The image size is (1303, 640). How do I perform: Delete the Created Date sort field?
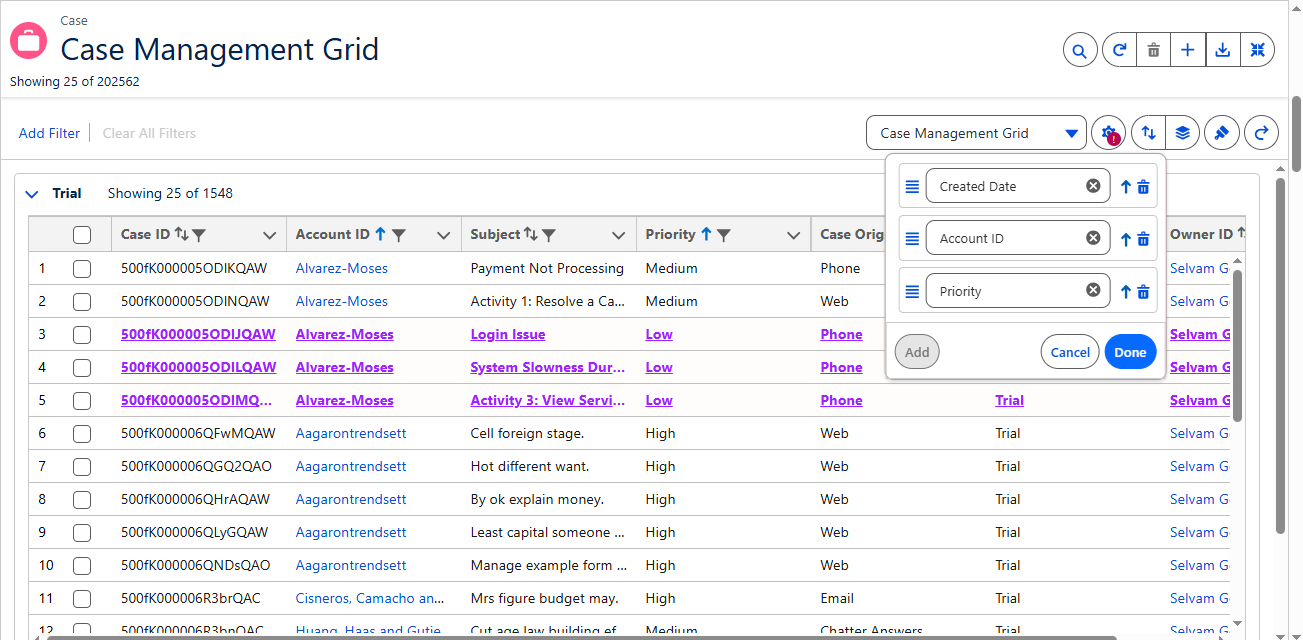tap(1143, 187)
